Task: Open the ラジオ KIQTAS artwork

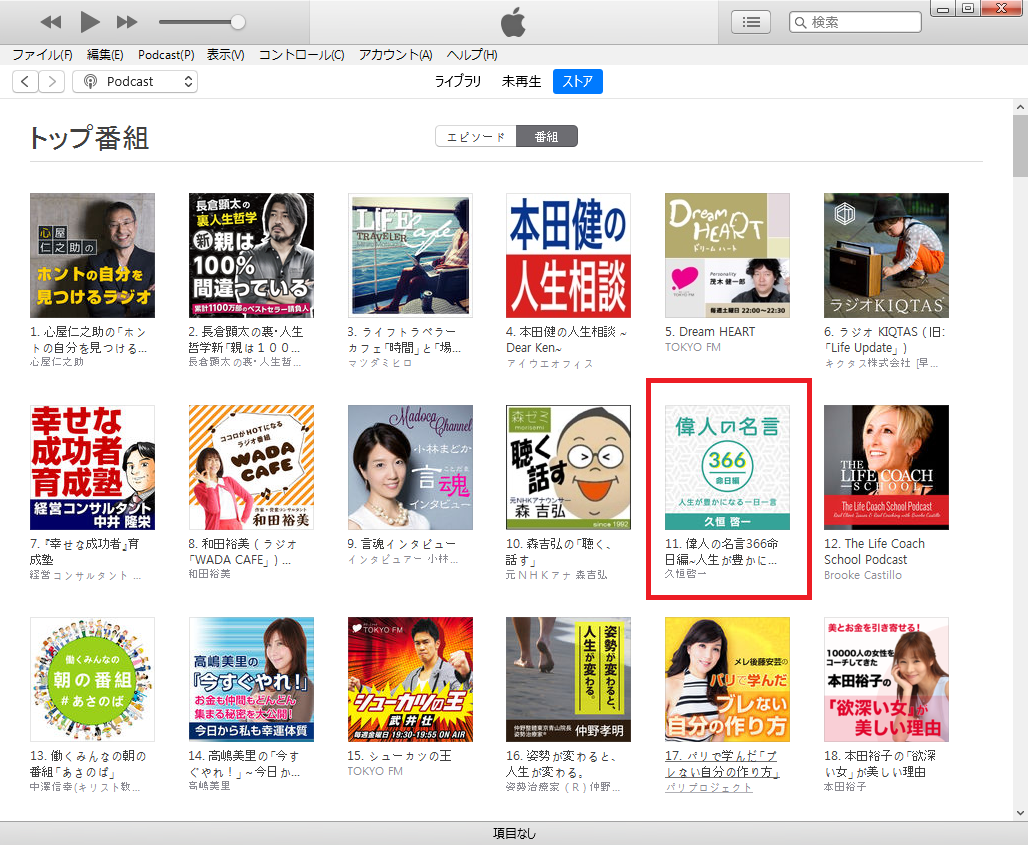Action: [x=886, y=256]
